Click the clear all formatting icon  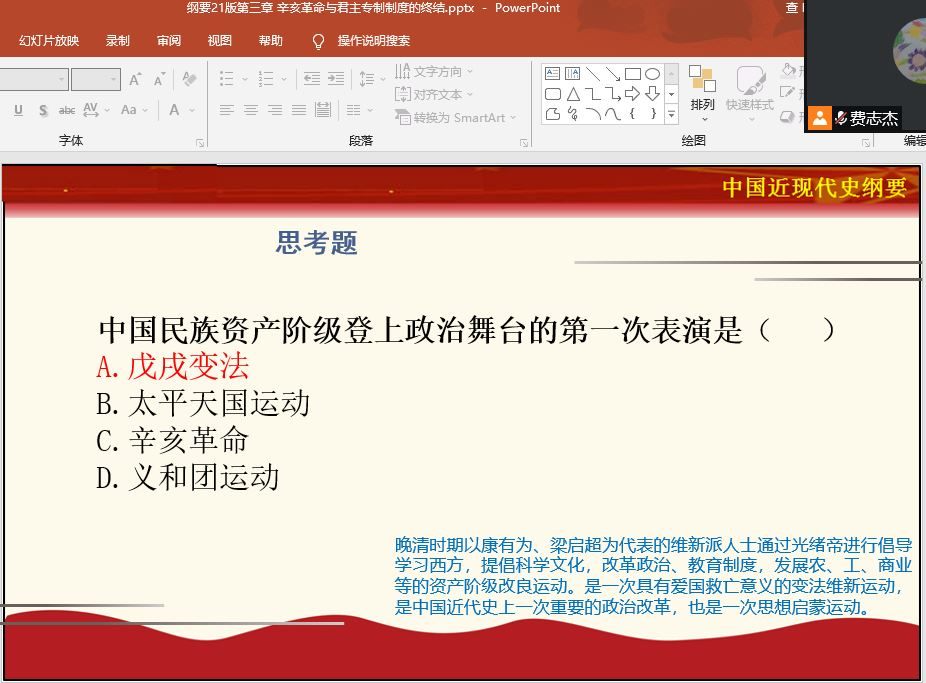pos(190,80)
